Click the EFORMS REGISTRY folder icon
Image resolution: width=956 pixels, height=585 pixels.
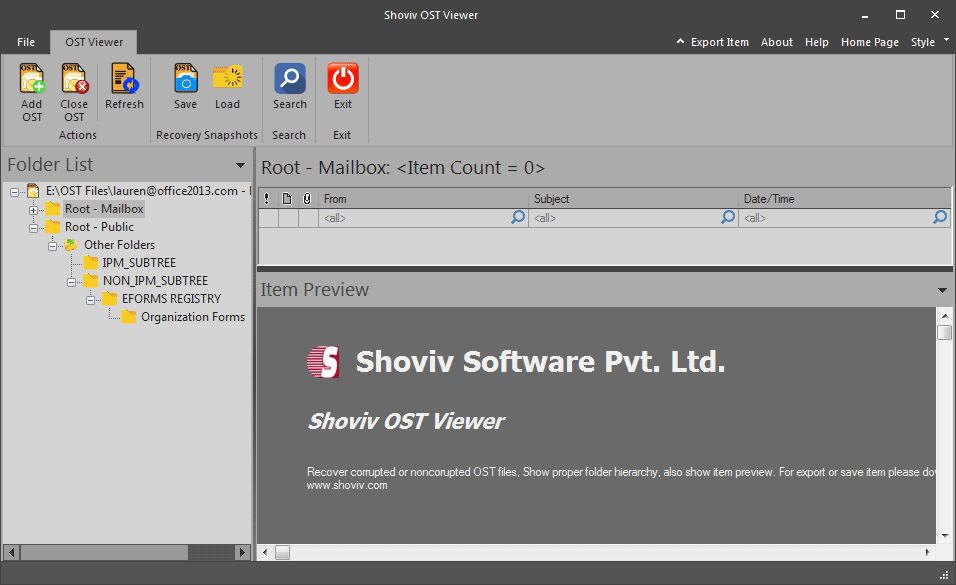pyautogui.click(x=109, y=299)
